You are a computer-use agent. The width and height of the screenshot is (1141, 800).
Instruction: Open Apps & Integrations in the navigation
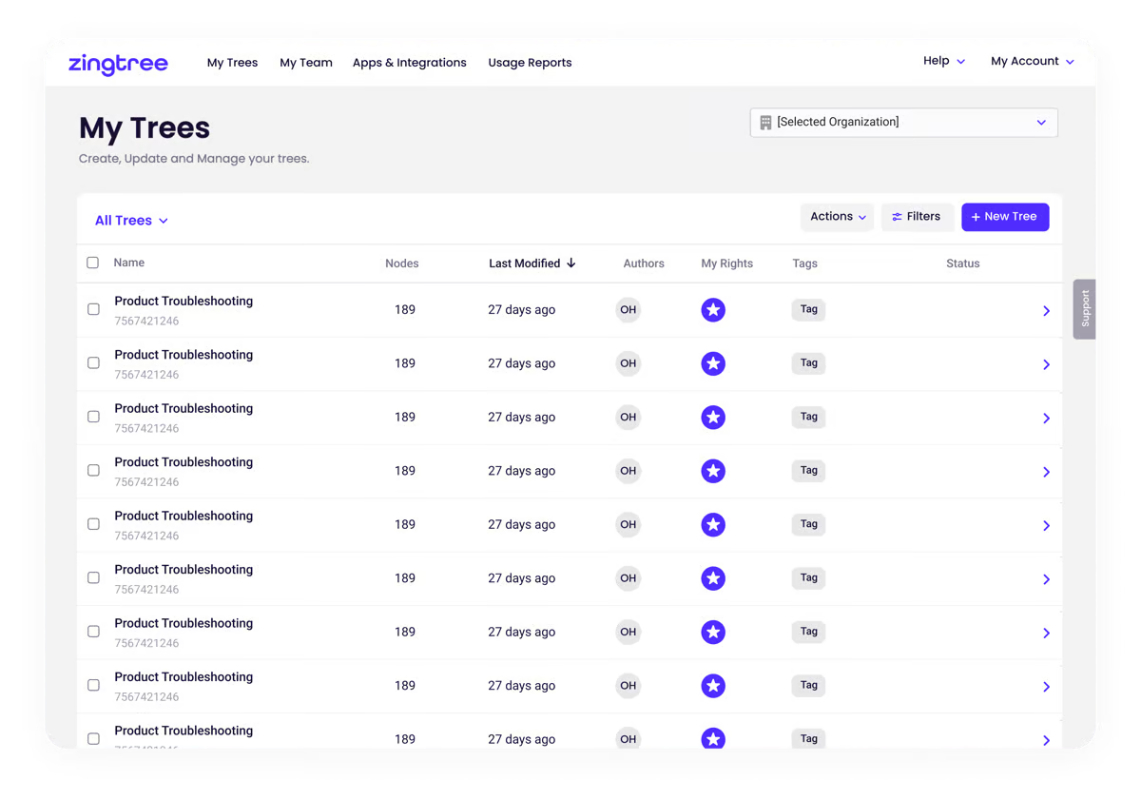pos(409,63)
